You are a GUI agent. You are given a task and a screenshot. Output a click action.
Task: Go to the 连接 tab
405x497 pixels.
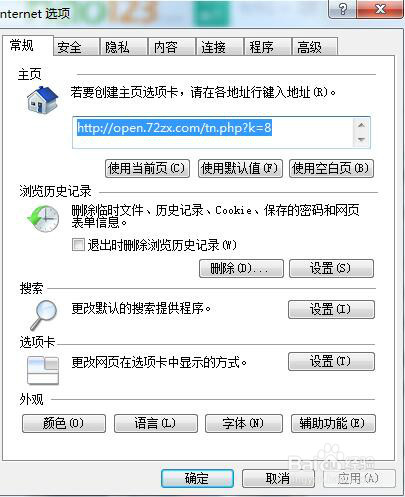click(219, 47)
